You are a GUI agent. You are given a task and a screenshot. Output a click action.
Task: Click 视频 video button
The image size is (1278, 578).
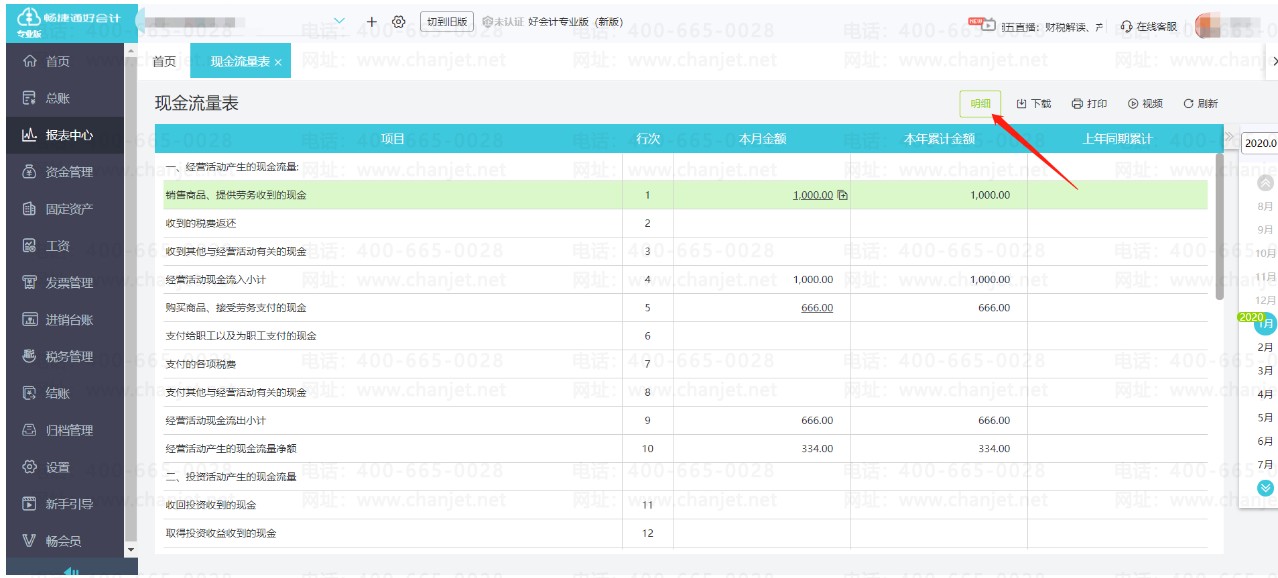(x=1145, y=104)
